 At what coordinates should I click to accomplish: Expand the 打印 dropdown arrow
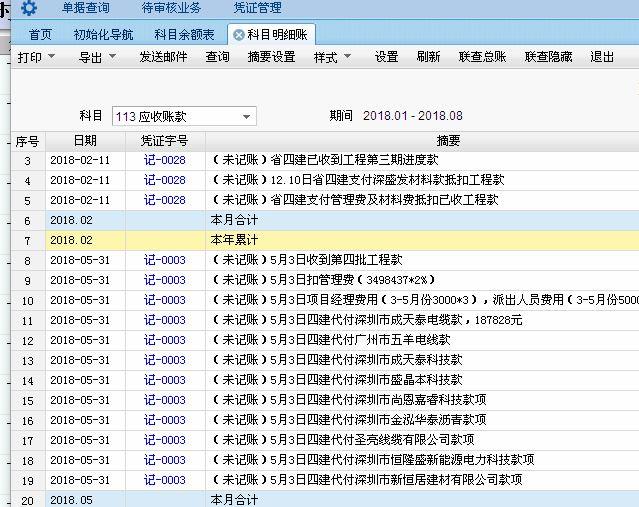pyautogui.click(x=51, y=56)
